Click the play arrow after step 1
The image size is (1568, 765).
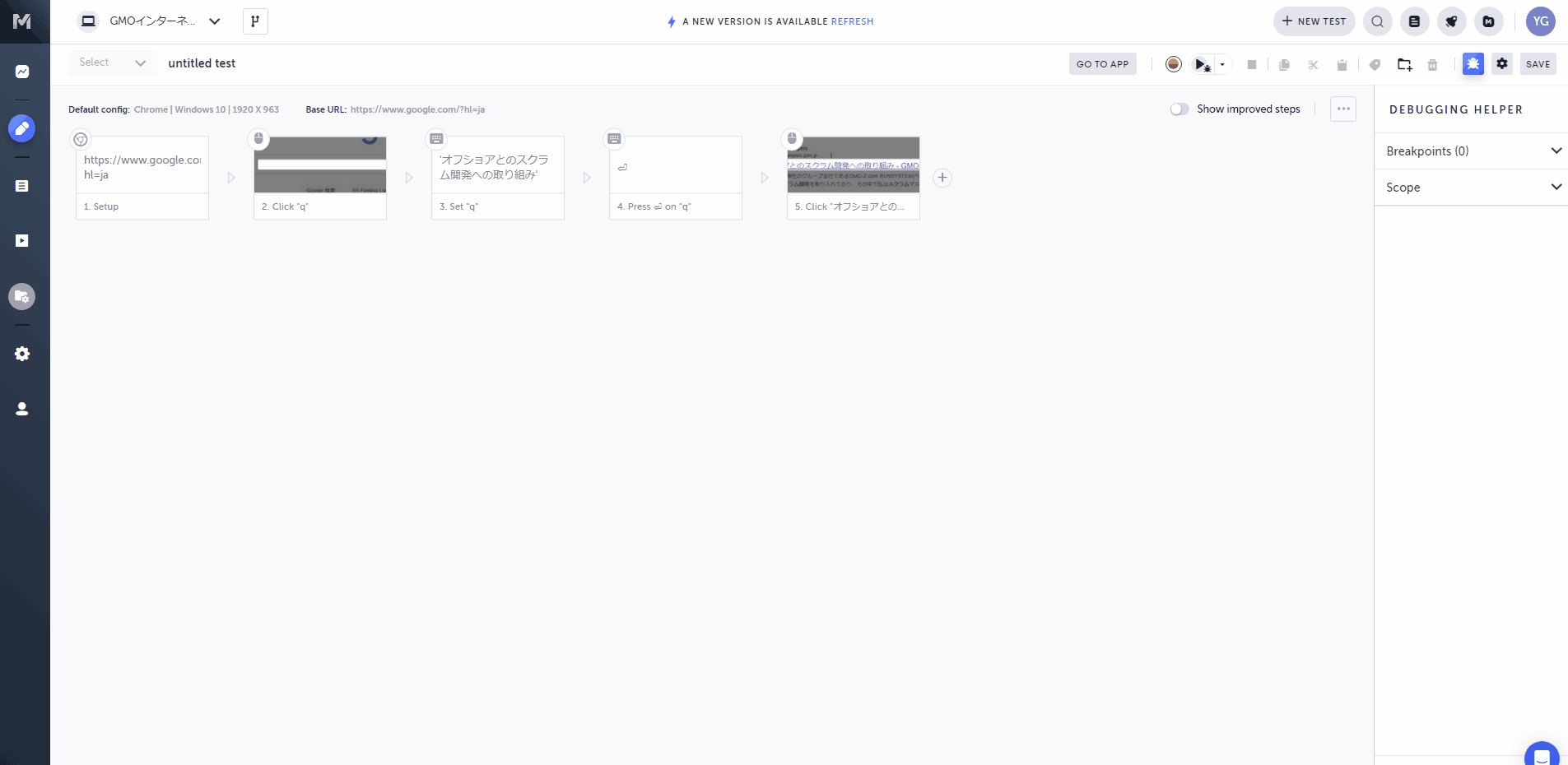231,178
